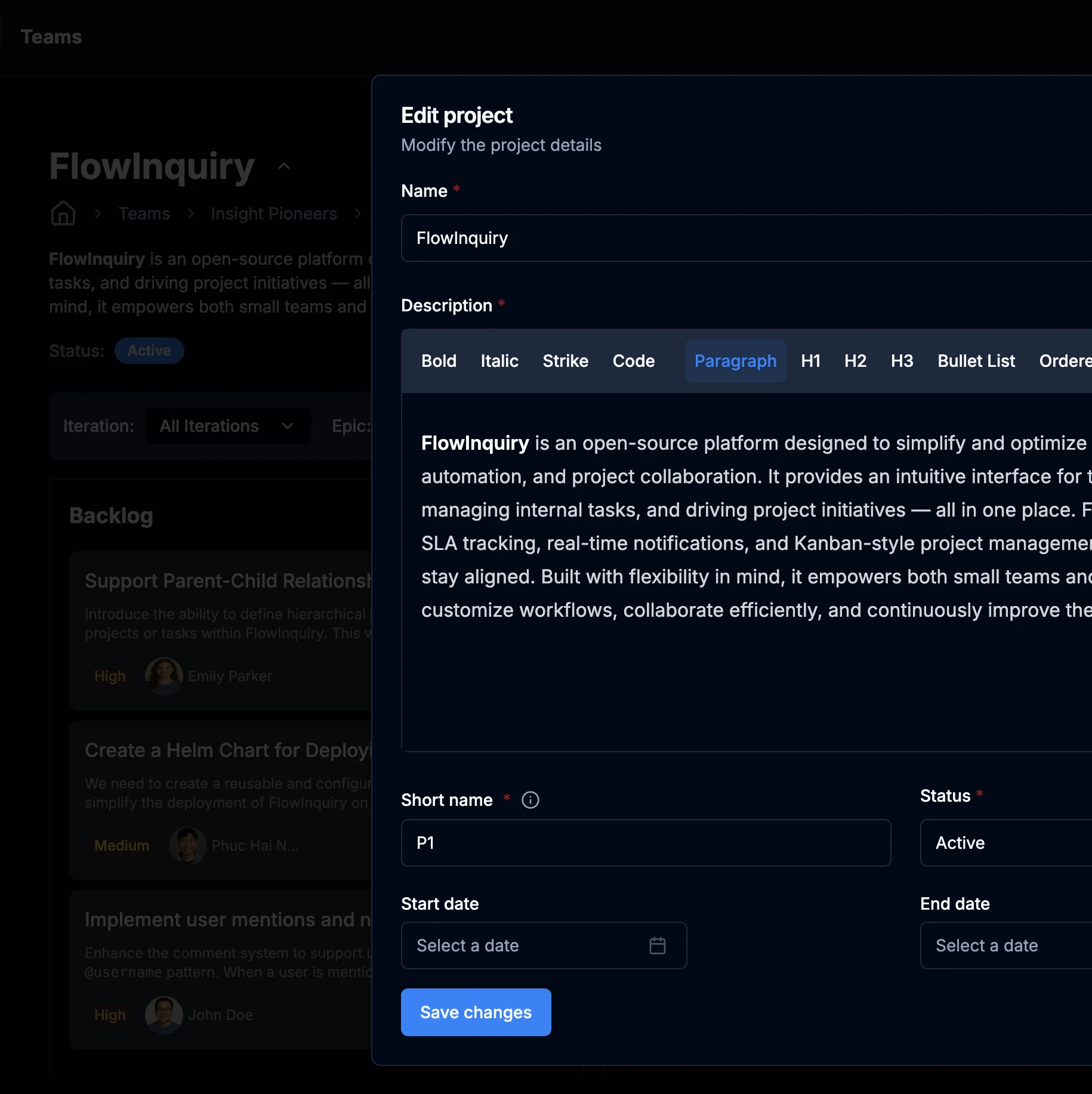Image resolution: width=1092 pixels, height=1094 pixels.
Task: Click the Teams breadcrumb link
Action: point(144,214)
